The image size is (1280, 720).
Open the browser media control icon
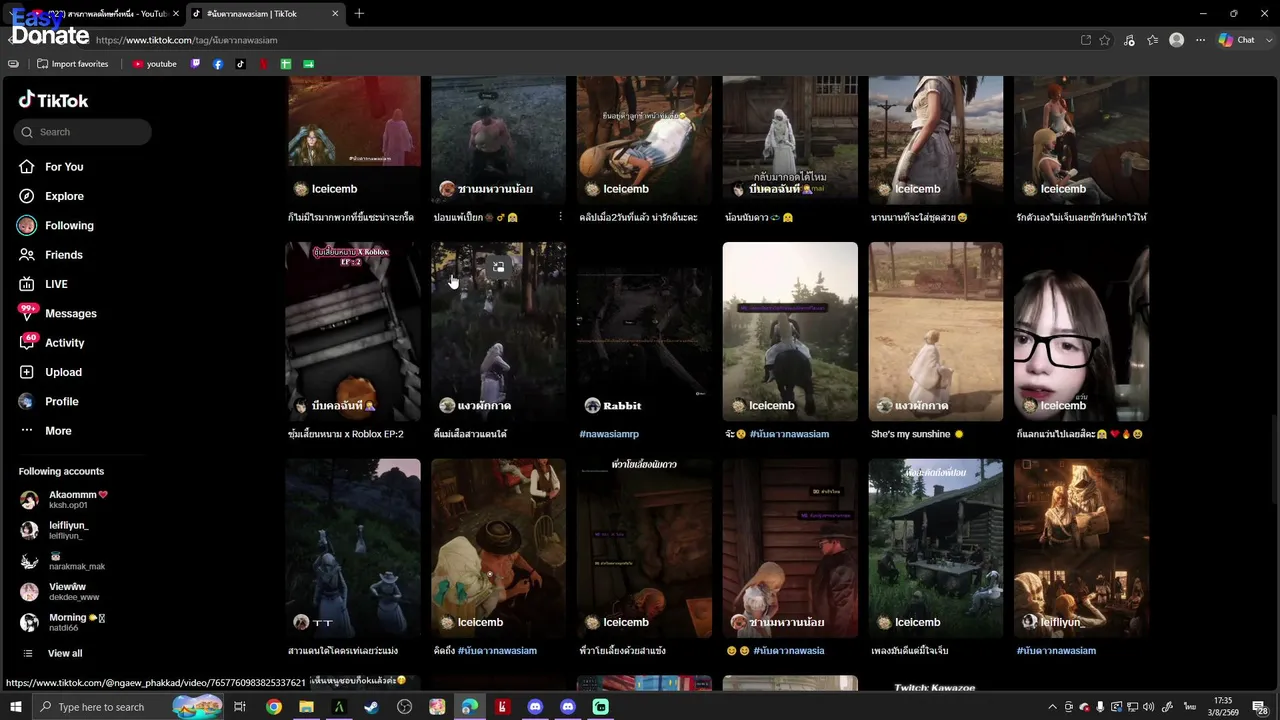[1129, 40]
